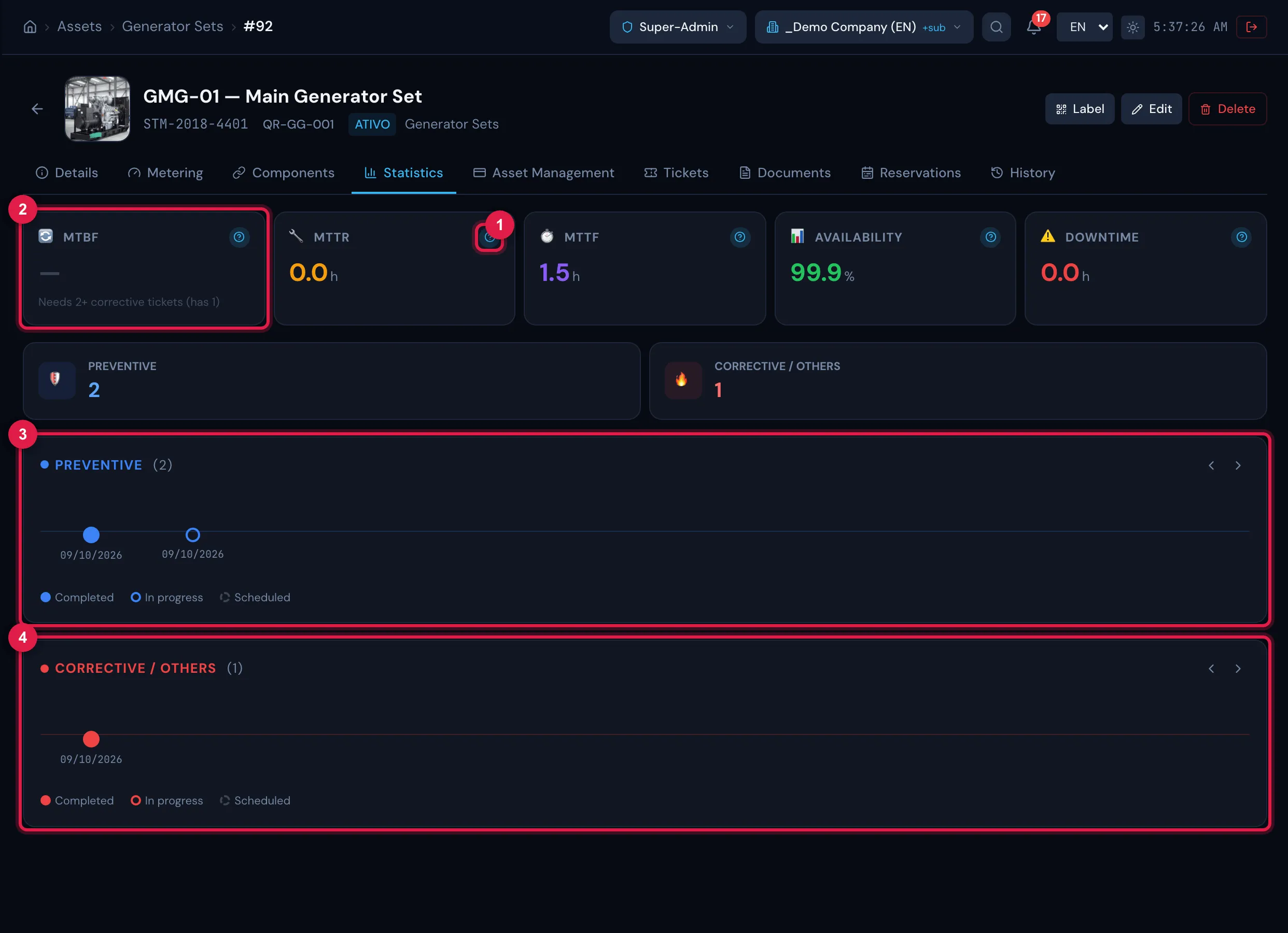Click the Edit button

pyautogui.click(x=1151, y=108)
